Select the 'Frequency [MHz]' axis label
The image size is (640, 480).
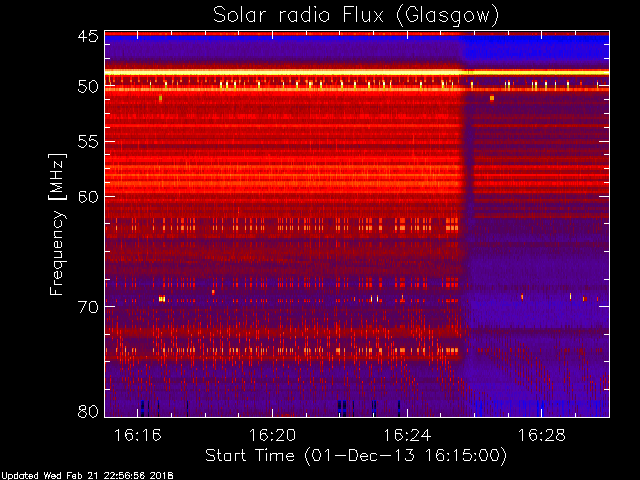57,224
